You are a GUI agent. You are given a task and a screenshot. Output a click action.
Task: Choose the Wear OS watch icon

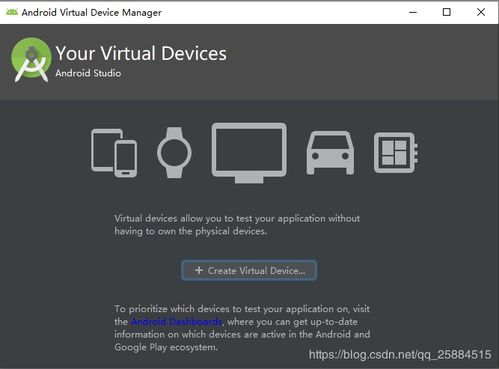[x=174, y=152]
